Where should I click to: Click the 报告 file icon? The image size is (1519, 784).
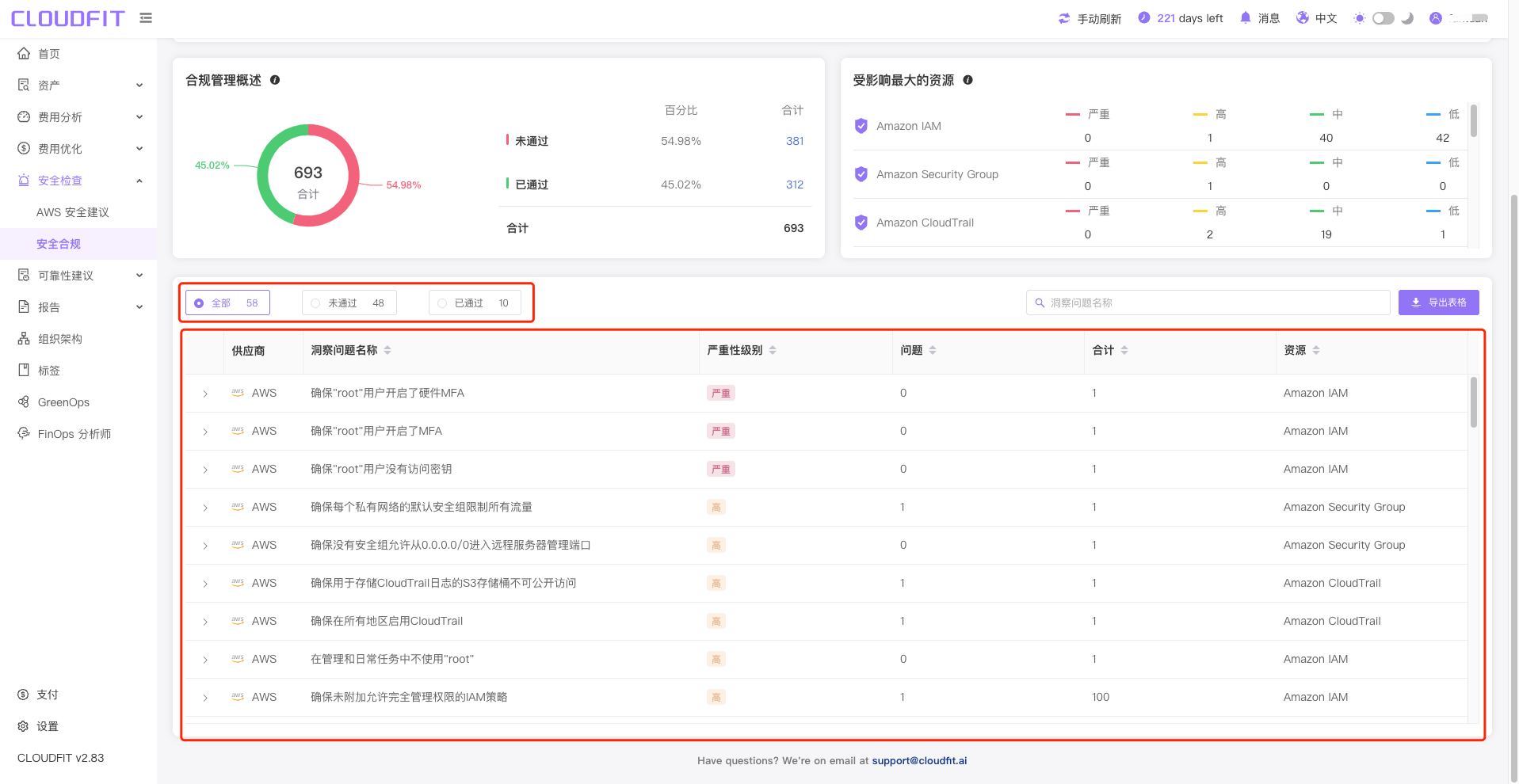tap(24, 306)
